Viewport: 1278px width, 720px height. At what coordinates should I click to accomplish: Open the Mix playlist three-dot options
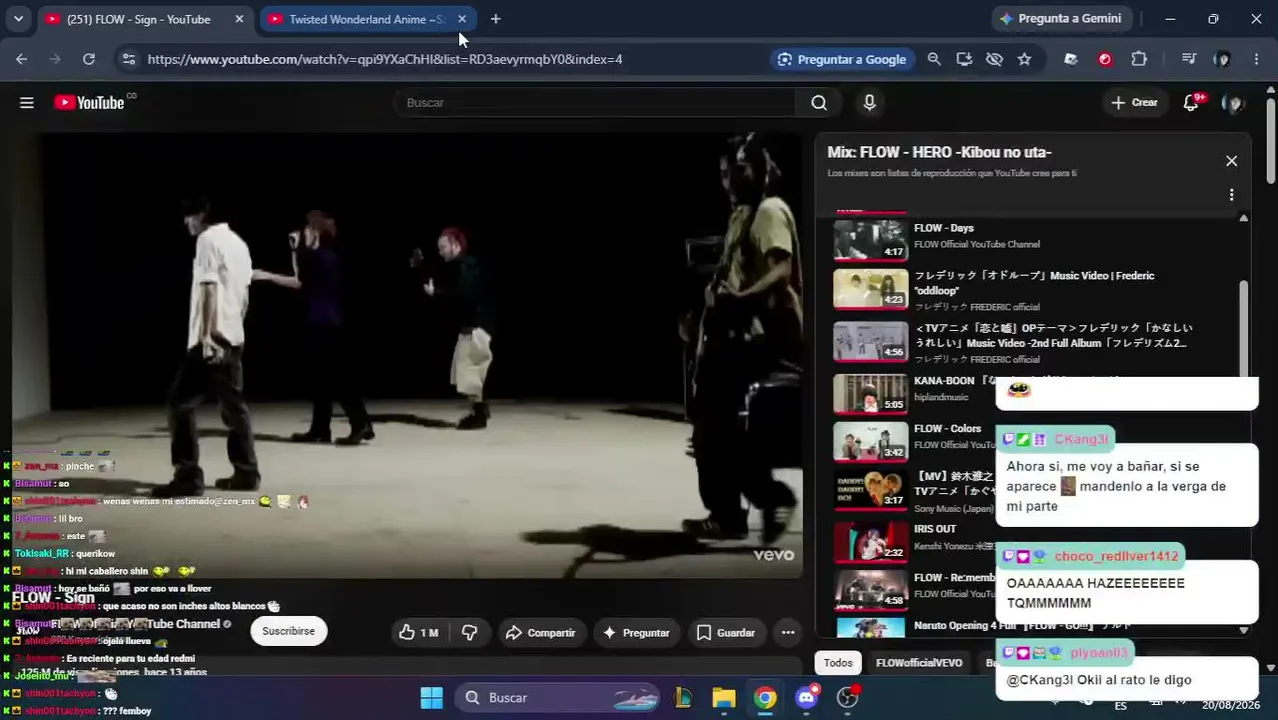pyautogui.click(x=1231, y=195)
